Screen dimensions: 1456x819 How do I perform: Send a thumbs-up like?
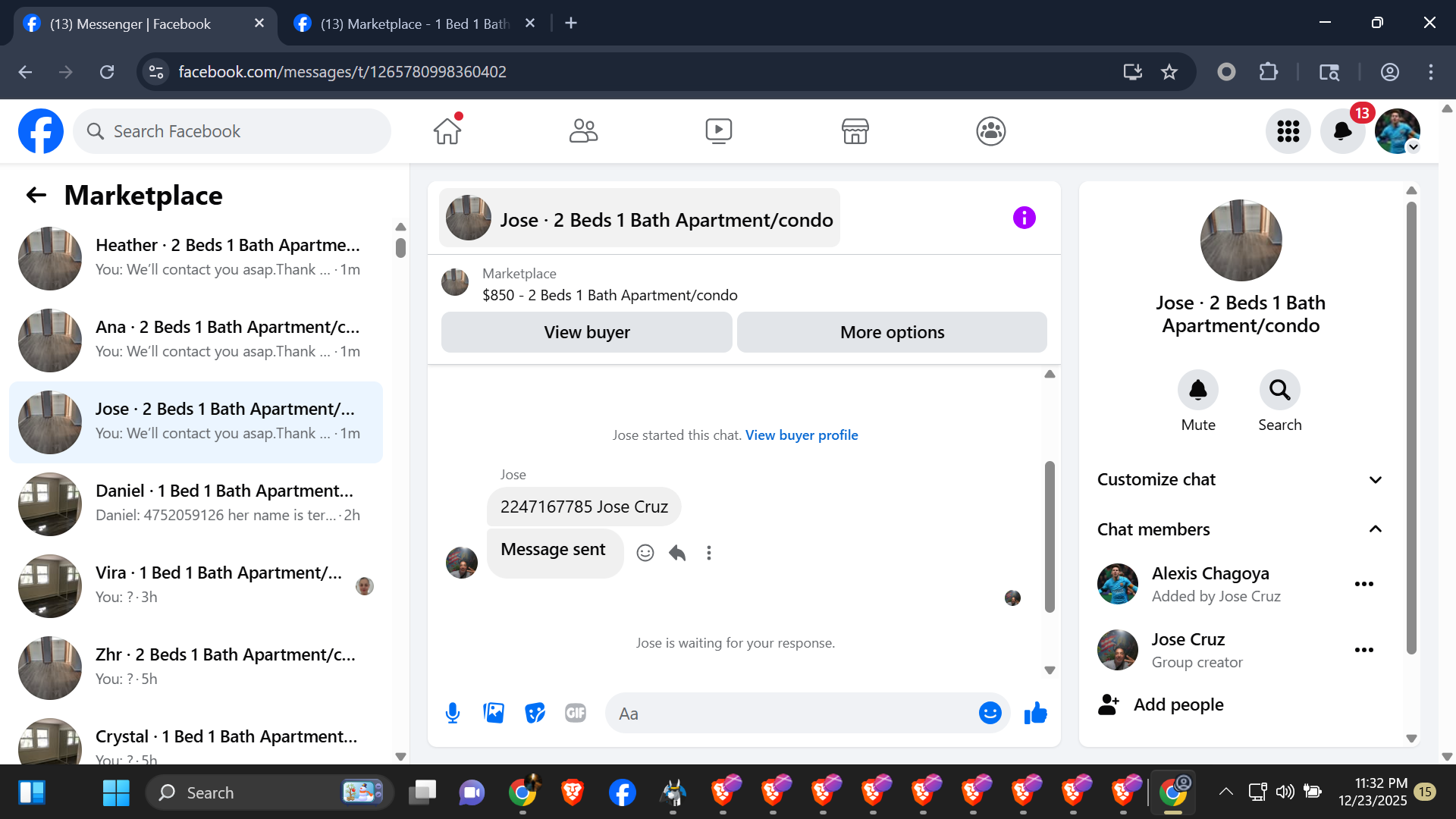click(1035, 713)
